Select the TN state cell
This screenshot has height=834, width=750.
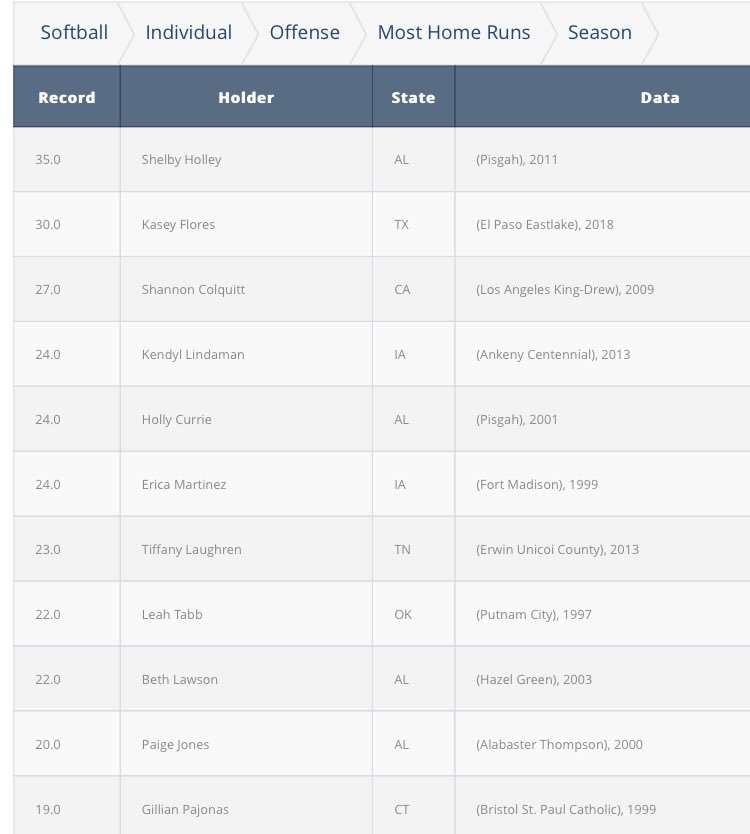pos(413,549)
